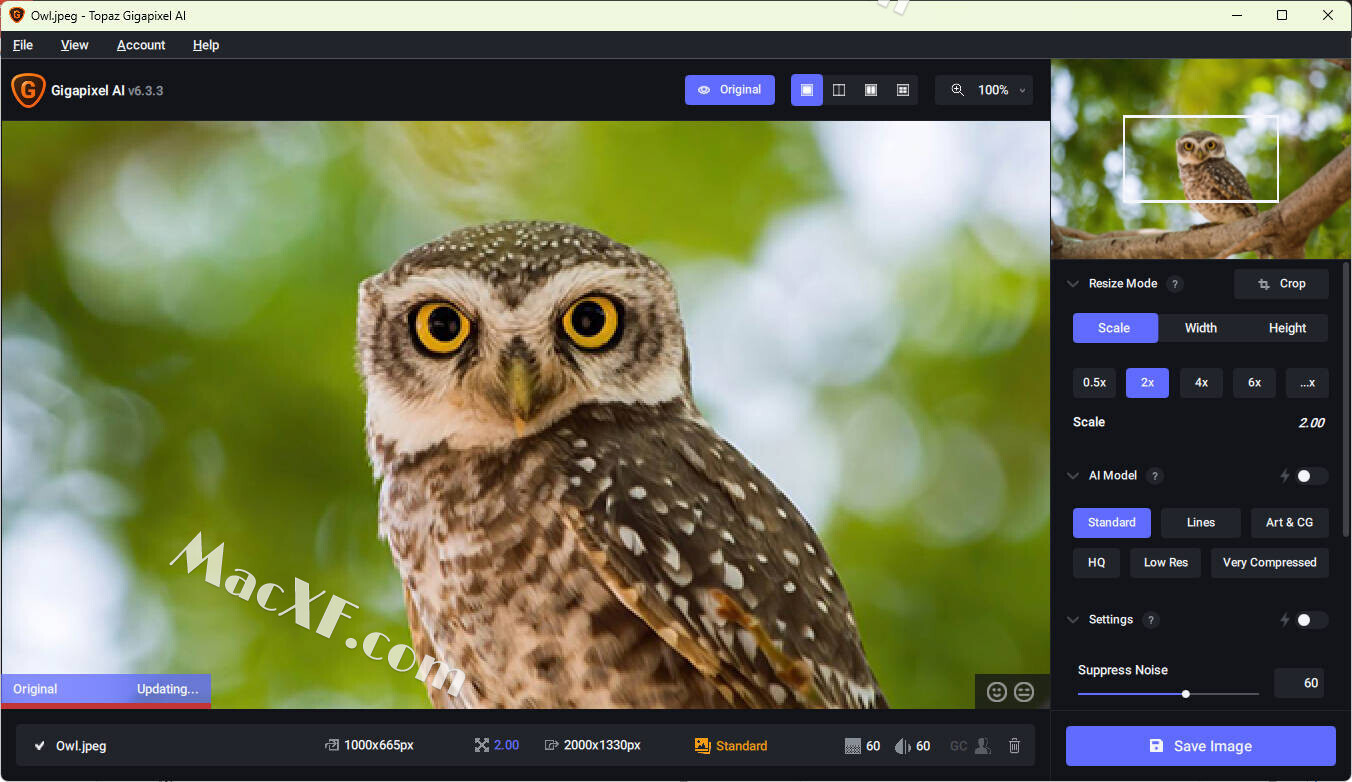The height and width of the screenshot is (782, 1352).
Task: Switch to side-by-side view layout
Action: tap(871, 90)
